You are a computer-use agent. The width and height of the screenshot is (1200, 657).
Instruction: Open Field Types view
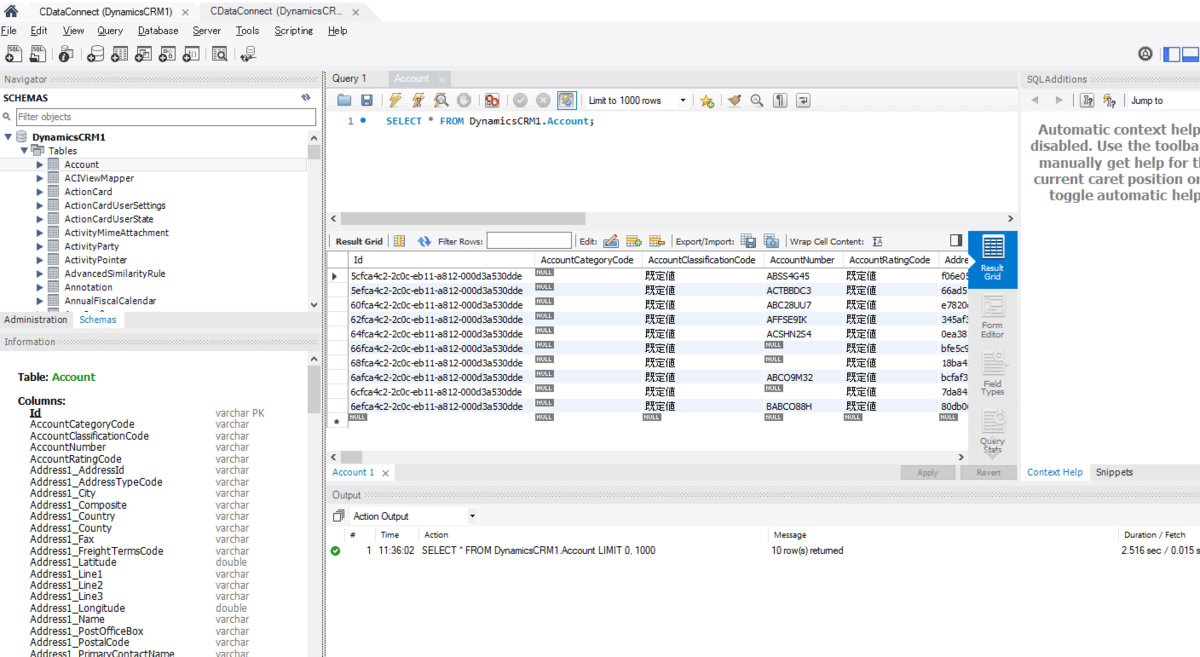tap(993, 373)
